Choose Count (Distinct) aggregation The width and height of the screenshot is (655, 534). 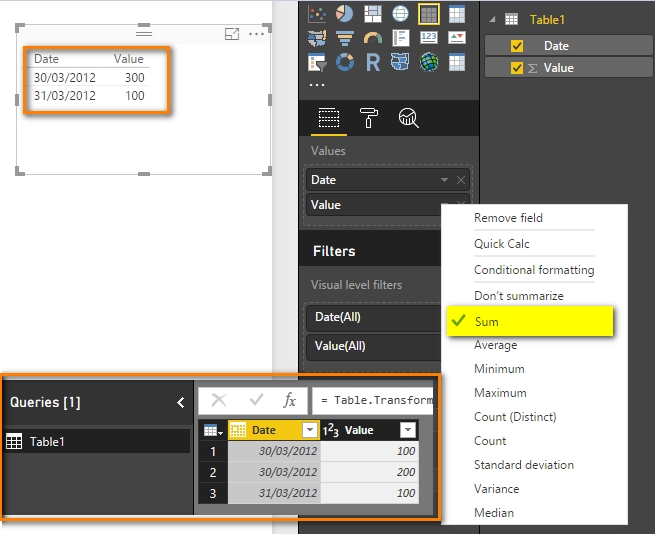515,417
